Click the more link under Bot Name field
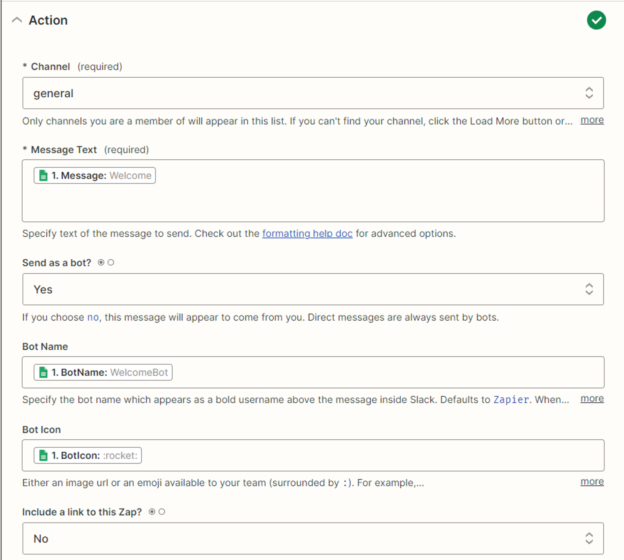624x560 pixels. [x=592, y=398]
